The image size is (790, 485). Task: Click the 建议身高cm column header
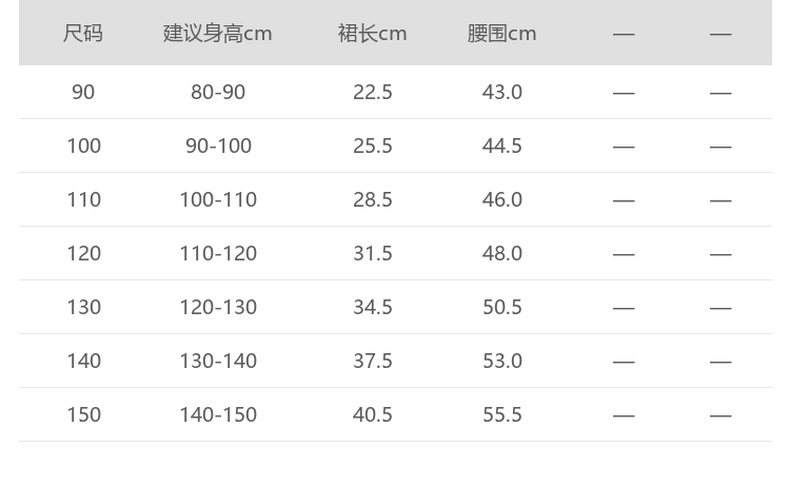point(218,33)
